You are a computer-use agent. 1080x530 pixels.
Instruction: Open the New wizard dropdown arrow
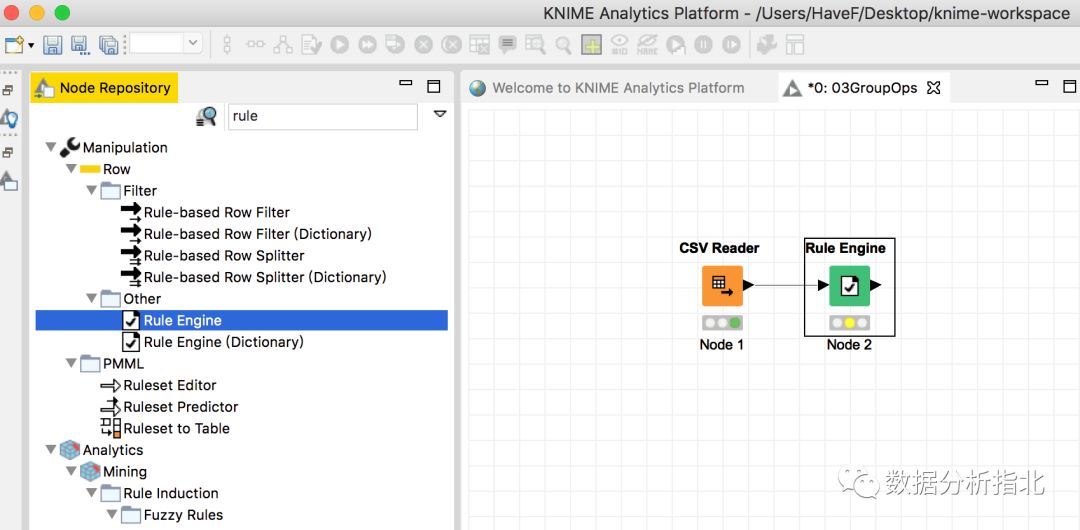(31, 46)
